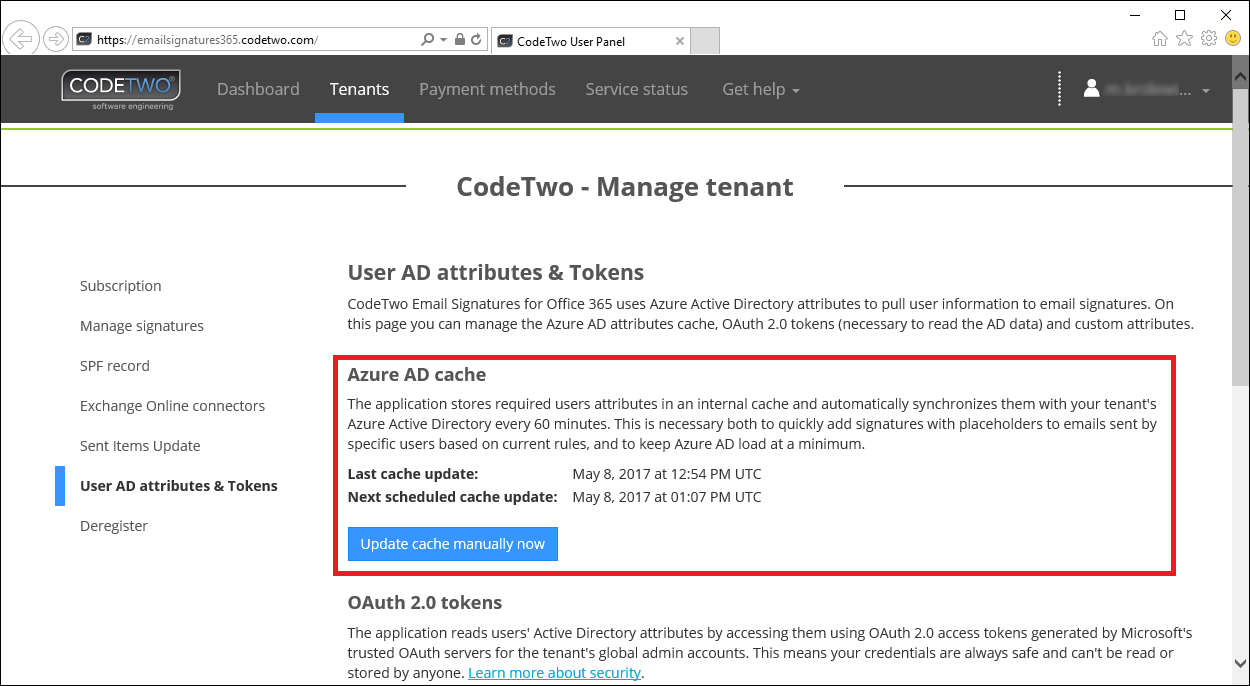Open the Deregister section

tap(114, 526)
